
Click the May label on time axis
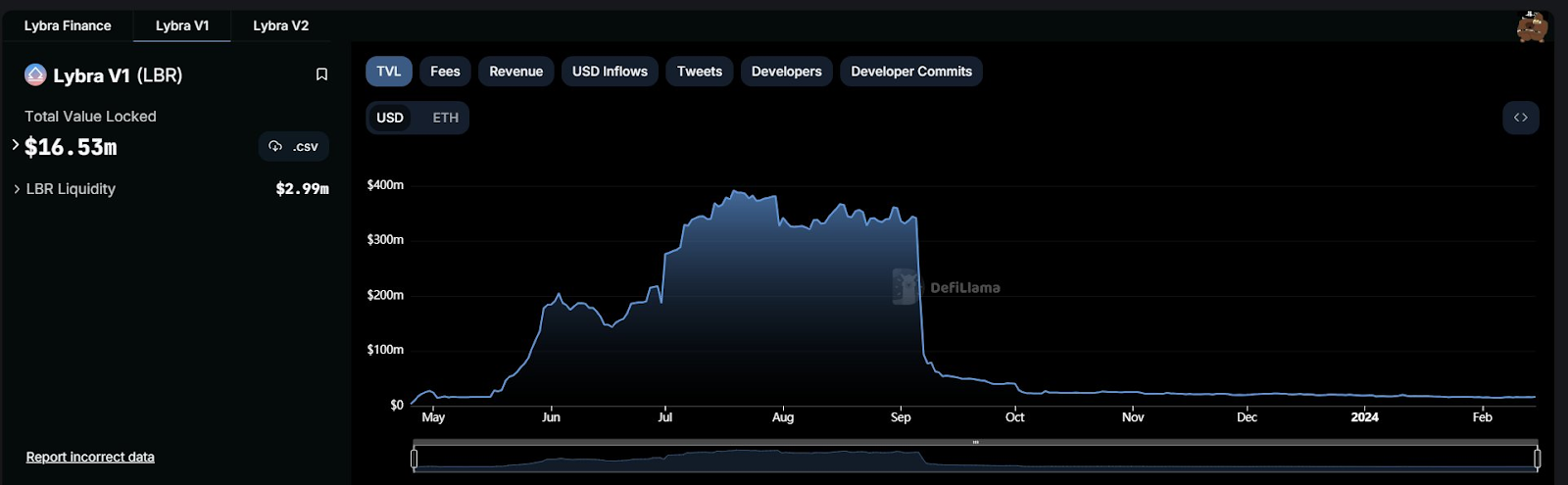pos(433,417)
